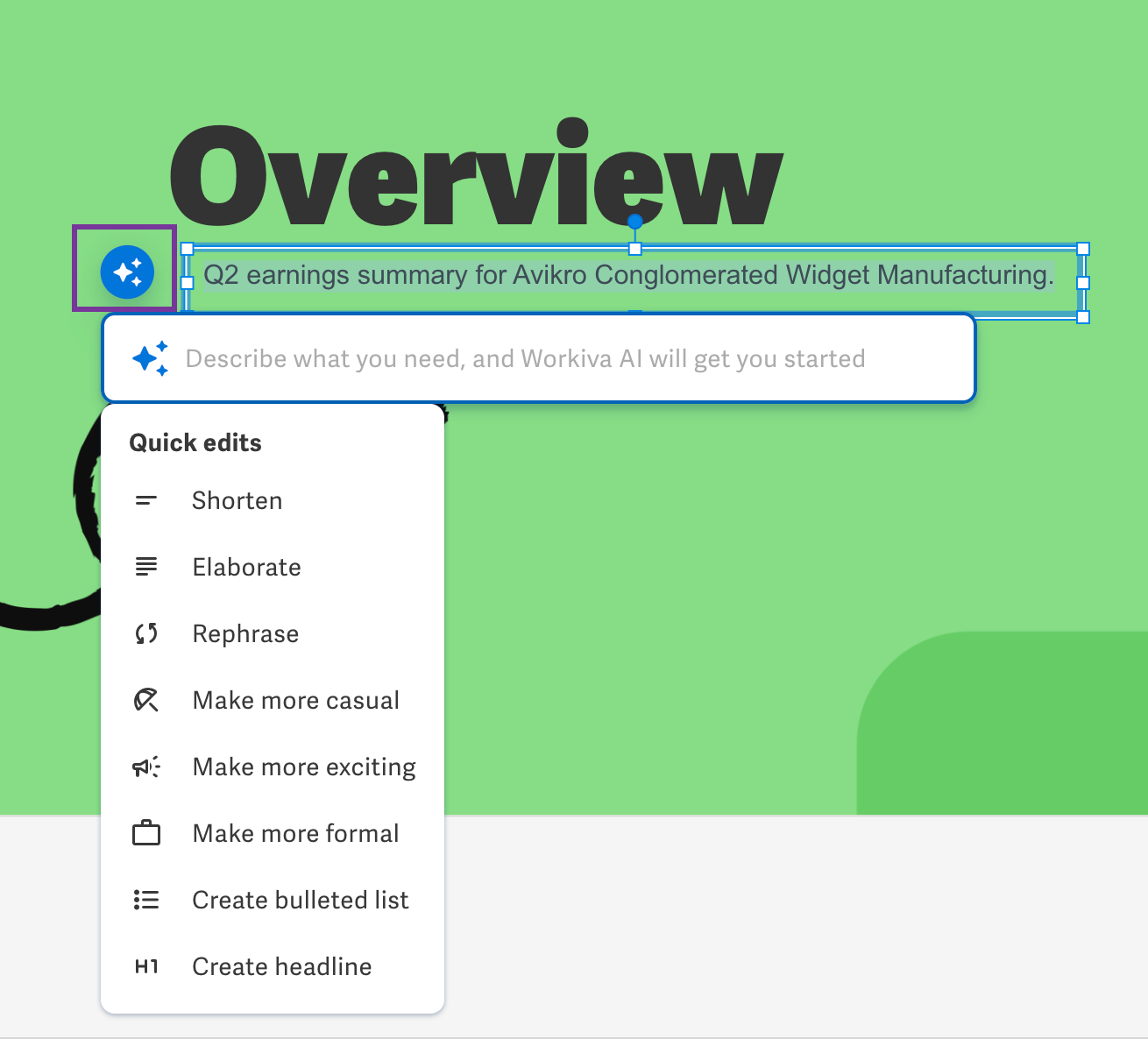Click the right-middle resize handle of the text box

[1083, 283]
